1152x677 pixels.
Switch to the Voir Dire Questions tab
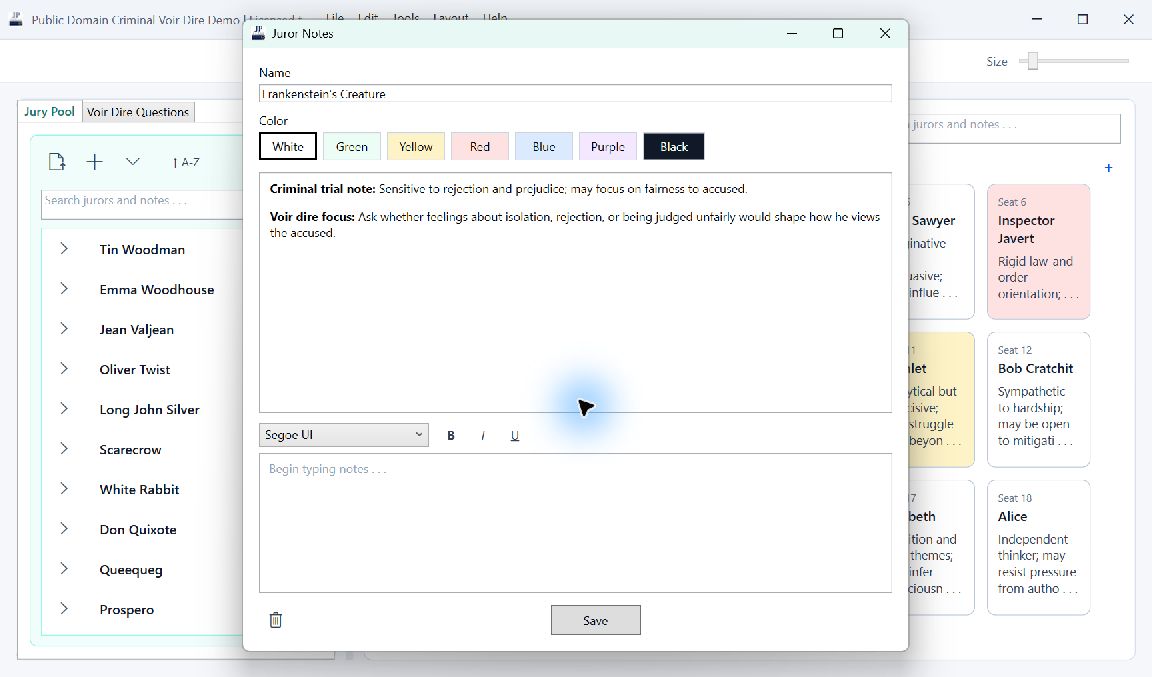pyautogui.click(x=138, y=112)
